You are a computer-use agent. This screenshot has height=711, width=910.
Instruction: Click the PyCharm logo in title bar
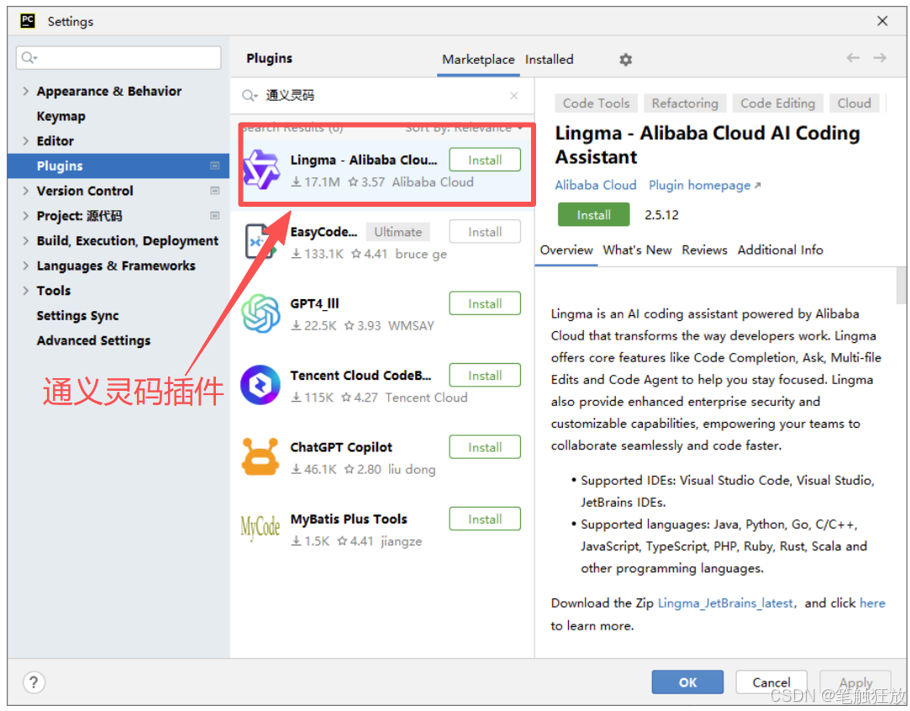pos(28,21)
